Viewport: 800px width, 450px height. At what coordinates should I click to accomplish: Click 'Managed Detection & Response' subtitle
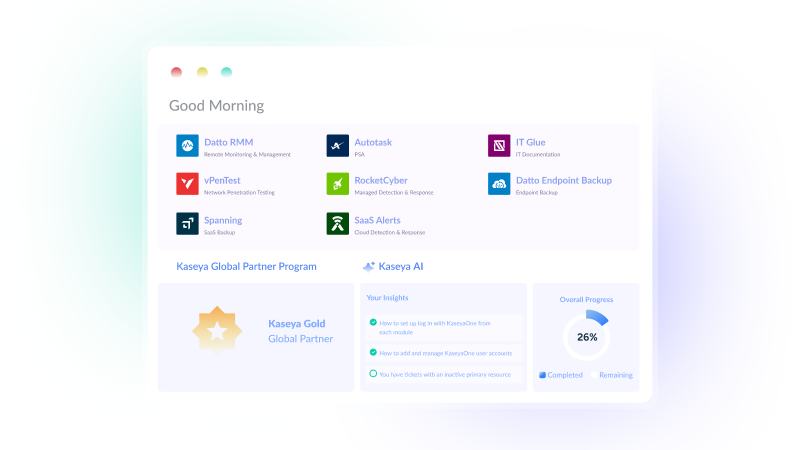(394, 193)
